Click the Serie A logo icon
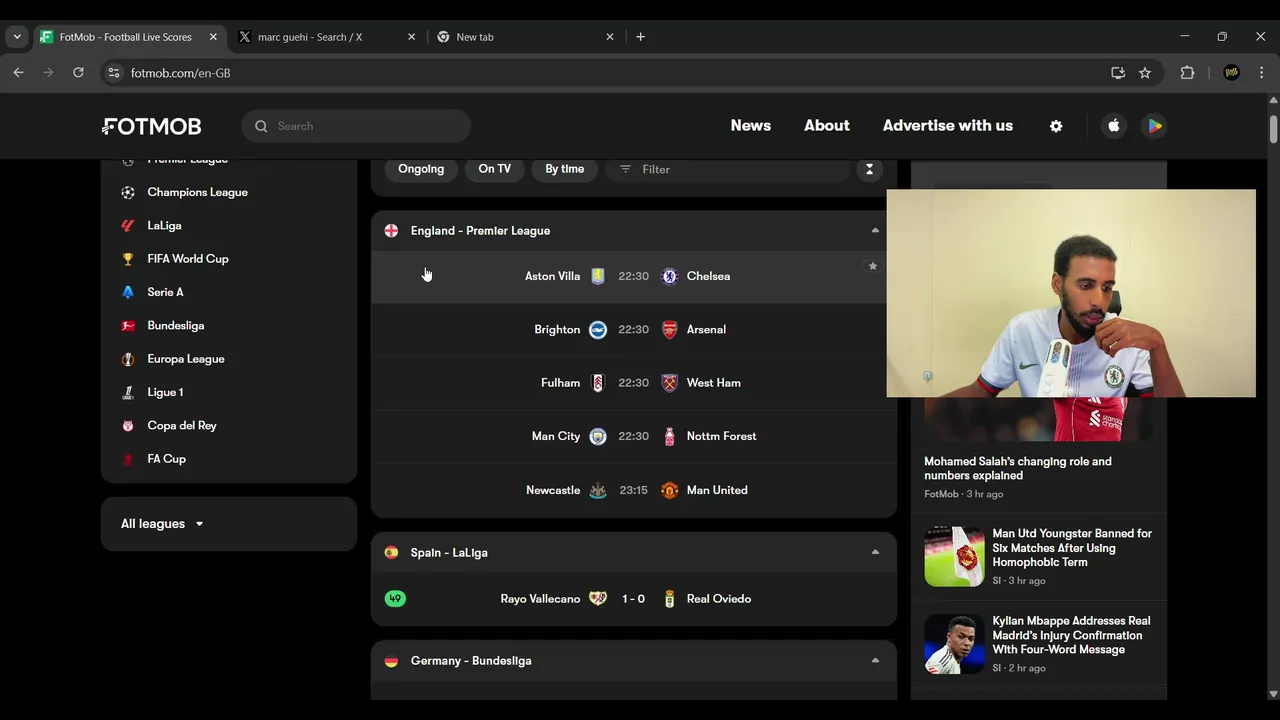Viewport: 1280px width, 720px height. 128,292
